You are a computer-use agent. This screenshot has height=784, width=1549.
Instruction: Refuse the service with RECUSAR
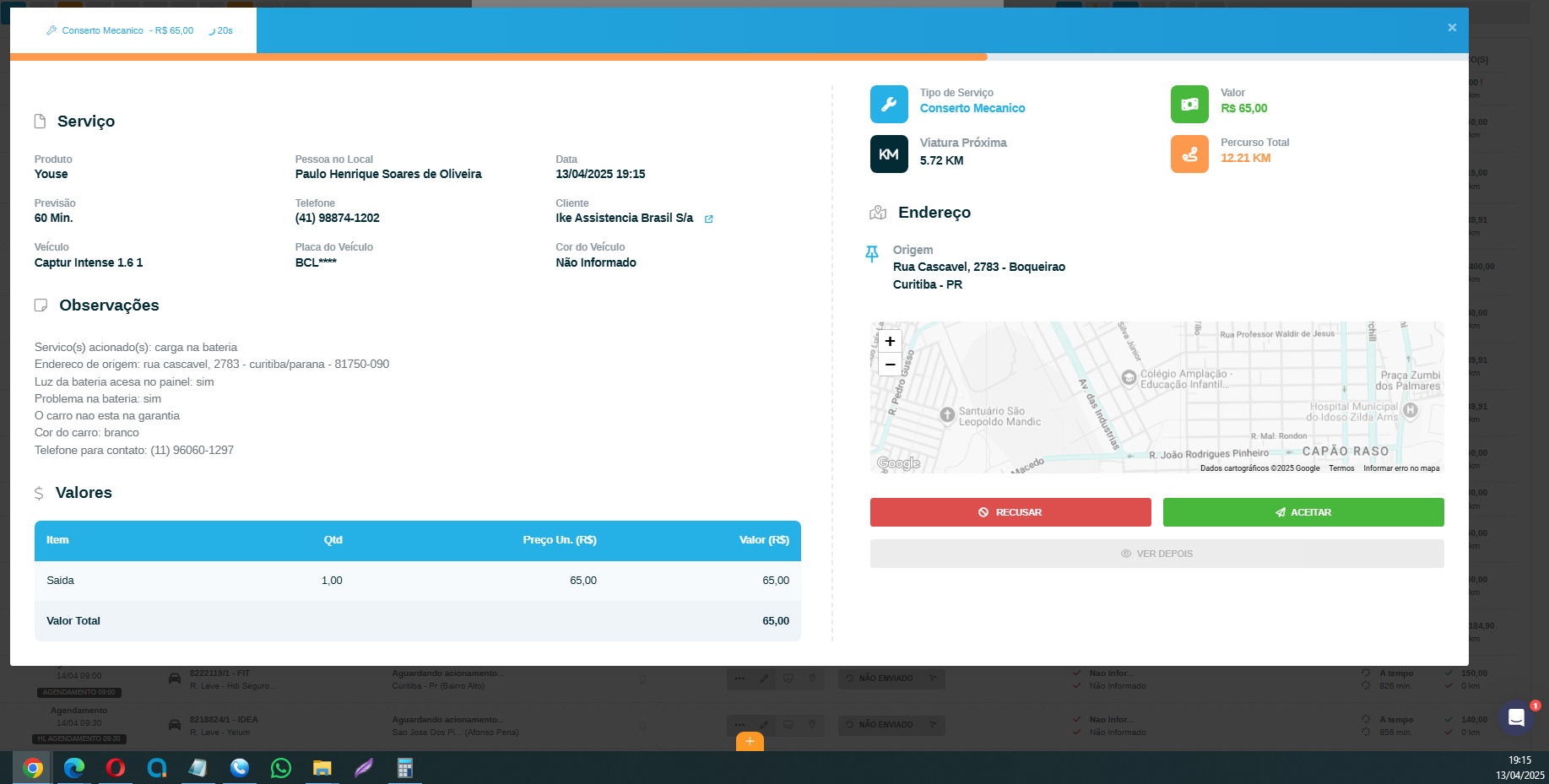pos(1010,512)
